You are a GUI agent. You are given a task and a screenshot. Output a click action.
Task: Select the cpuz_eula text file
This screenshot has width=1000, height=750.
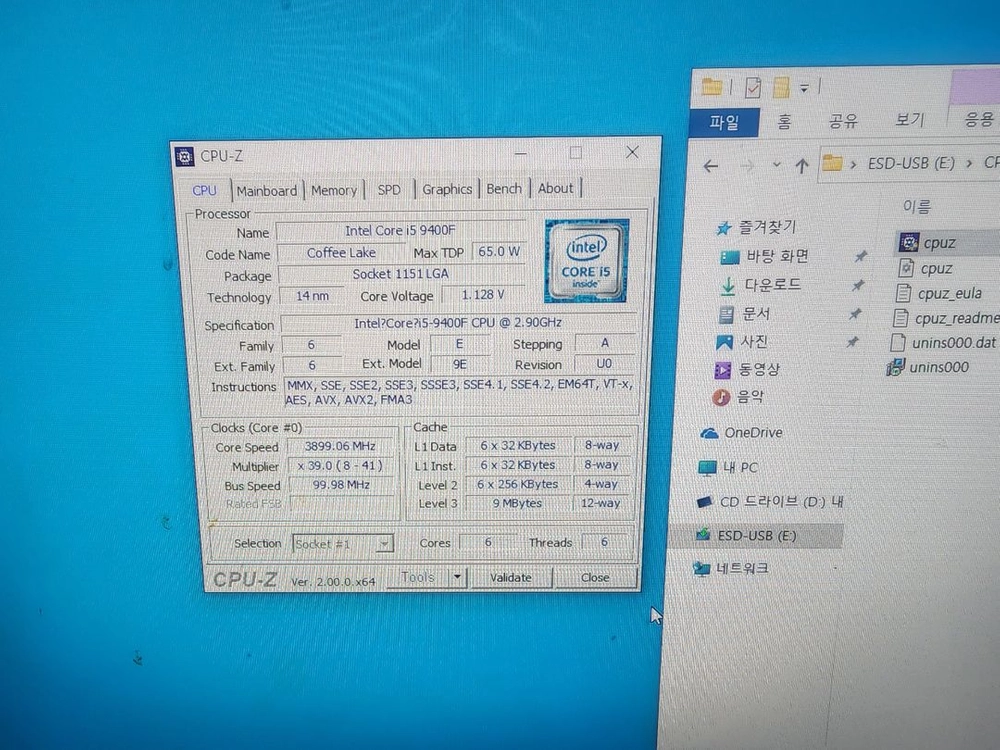pos(938,293)
